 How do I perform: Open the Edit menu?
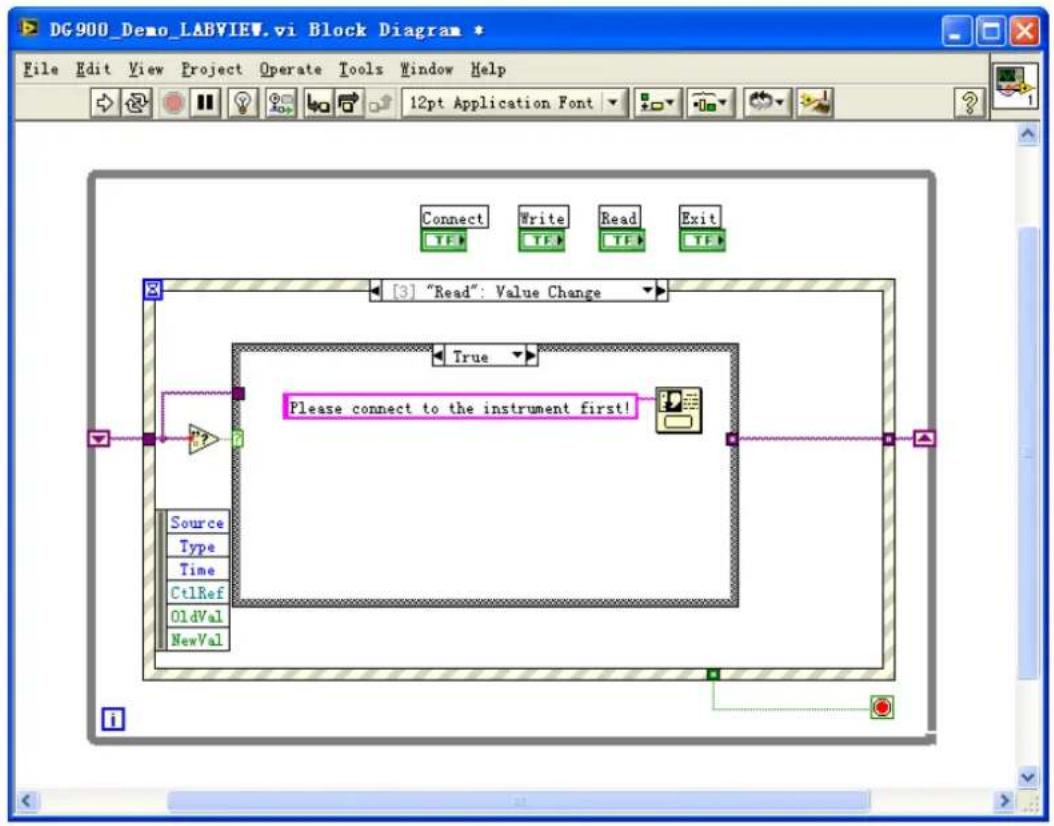coord(93,69)
